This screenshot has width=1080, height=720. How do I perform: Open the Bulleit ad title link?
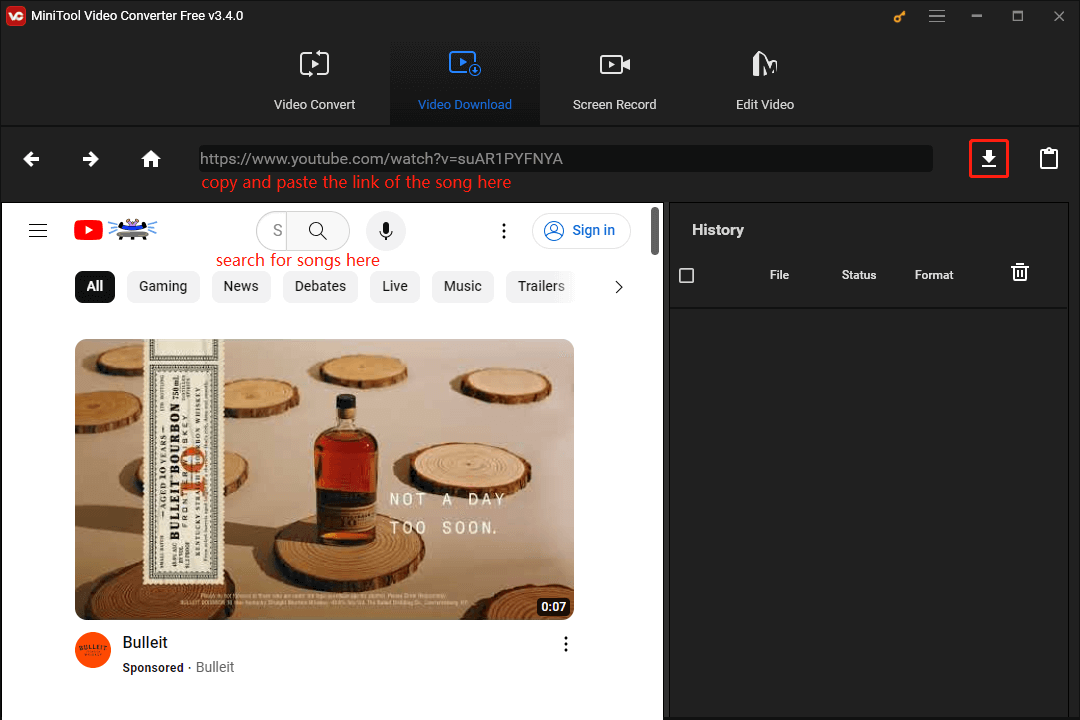pyautogui.click(x=145, y=642)
